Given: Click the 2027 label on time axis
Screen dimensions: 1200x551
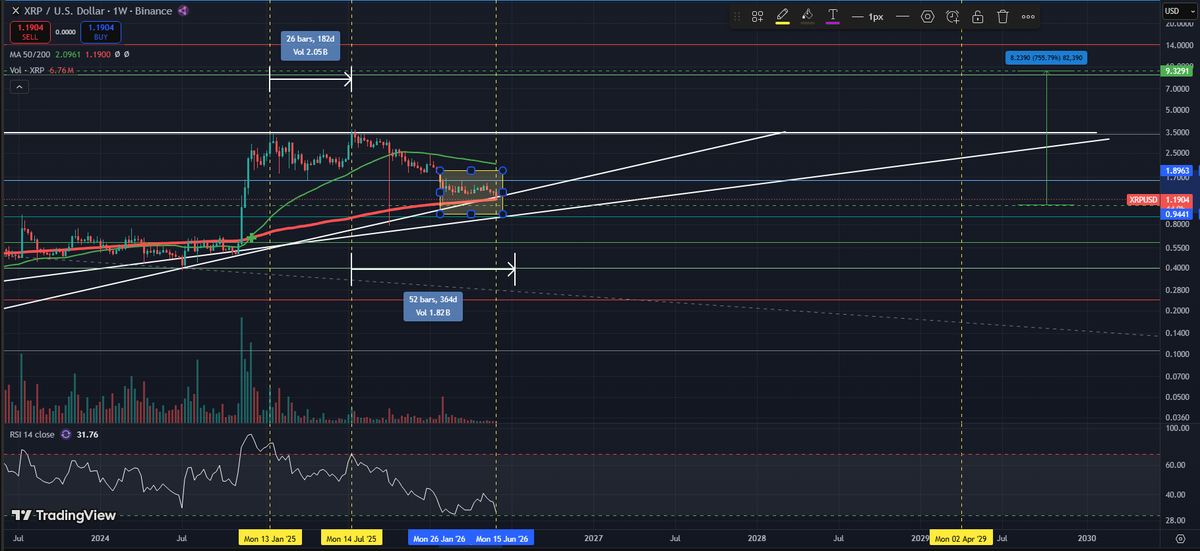Looking at the screenshot, I should (592, 538).
